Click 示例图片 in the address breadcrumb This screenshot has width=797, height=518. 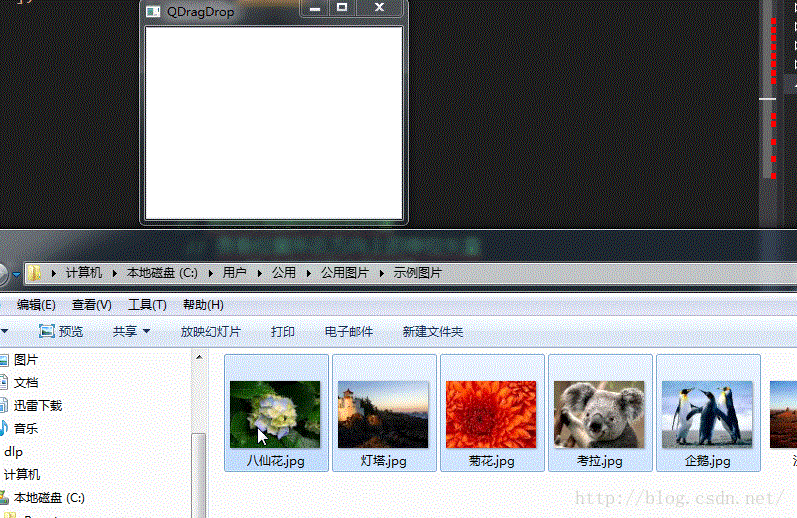(417, 273)
